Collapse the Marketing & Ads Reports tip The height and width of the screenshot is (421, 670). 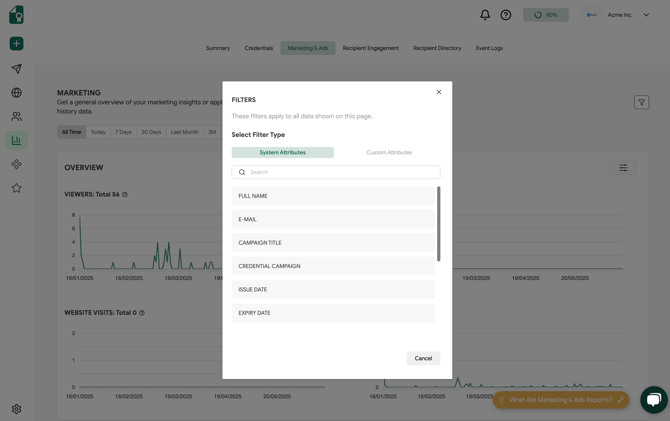[x=620, y=400]
